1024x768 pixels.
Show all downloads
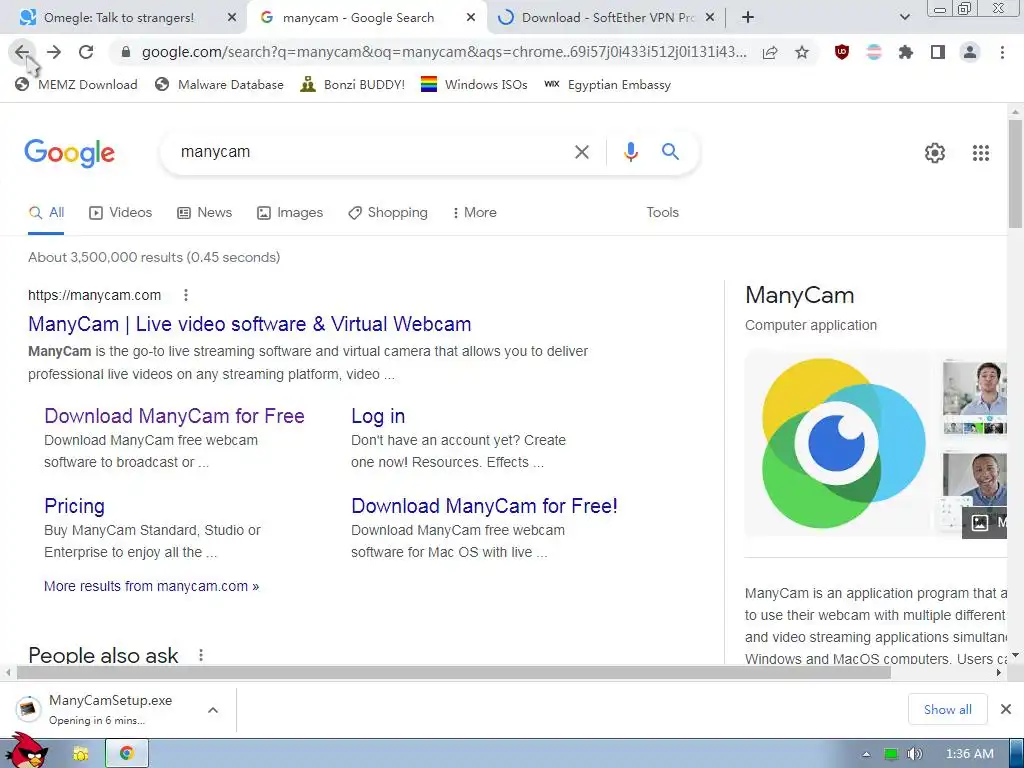pyautogui.click(x=948, y=710)
